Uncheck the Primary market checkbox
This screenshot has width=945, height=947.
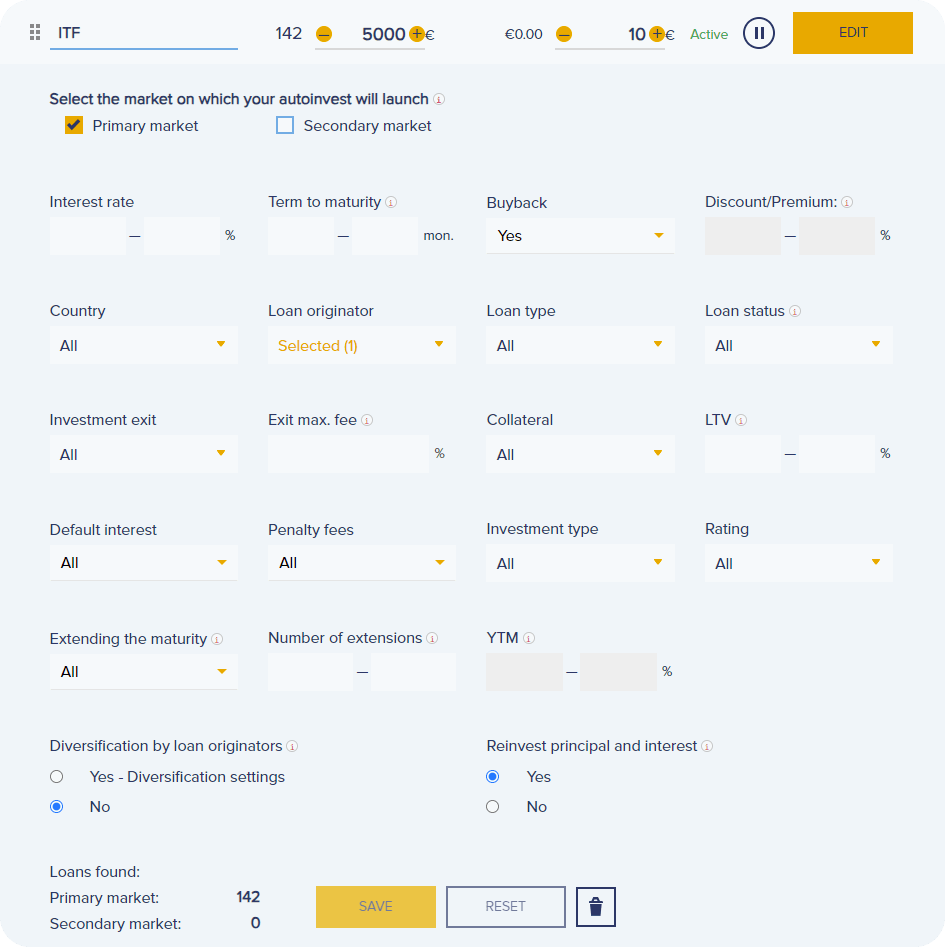[x=74, y=126]
